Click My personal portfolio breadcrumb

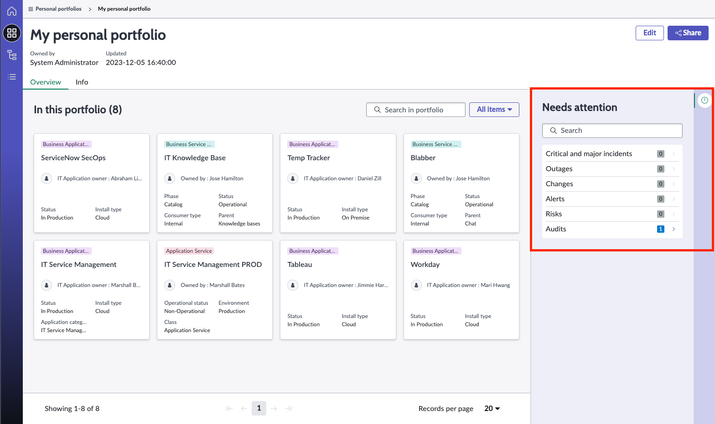(124, 9)
